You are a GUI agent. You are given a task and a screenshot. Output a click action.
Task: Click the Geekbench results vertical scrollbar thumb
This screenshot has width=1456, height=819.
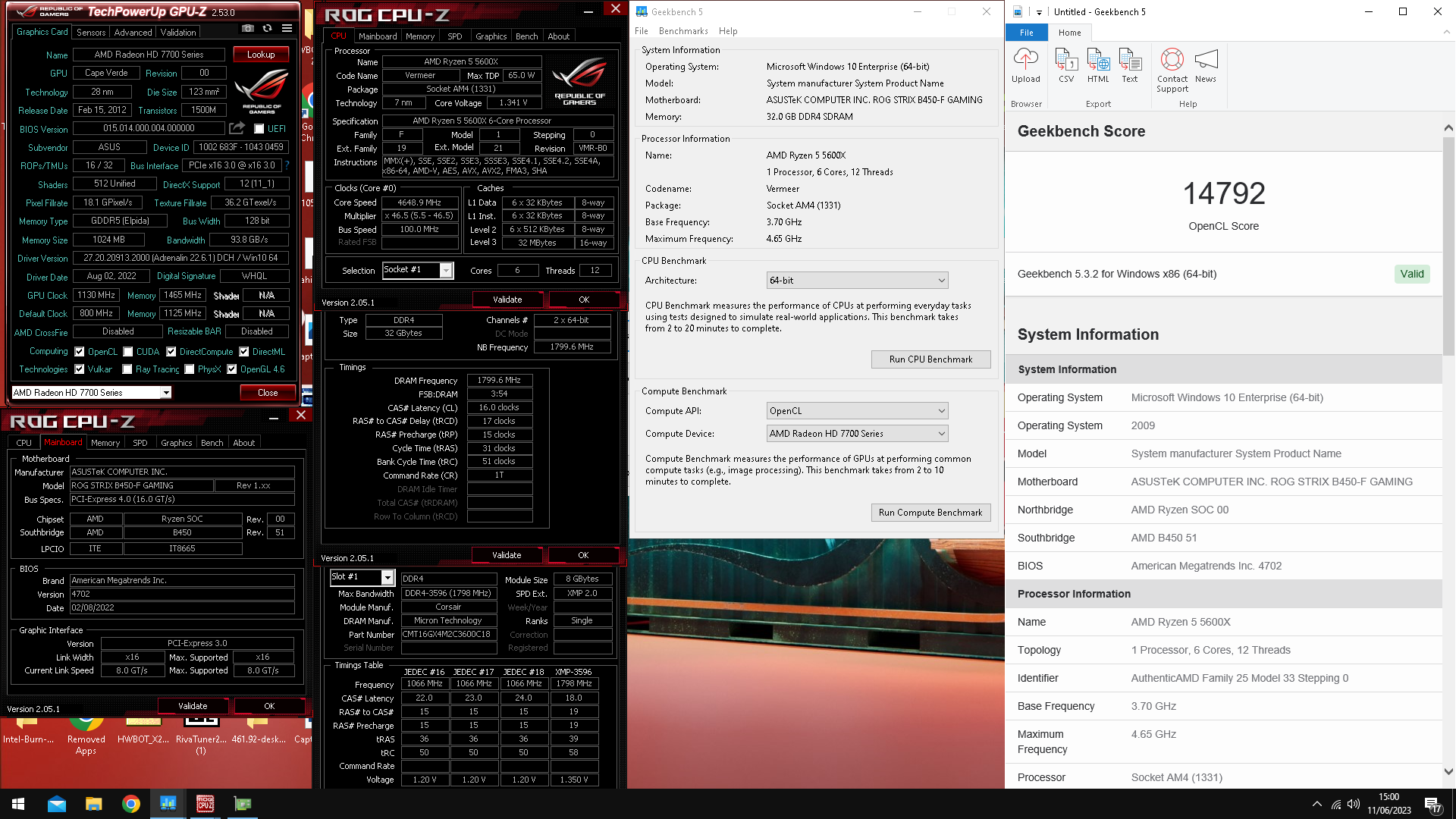1448,246
